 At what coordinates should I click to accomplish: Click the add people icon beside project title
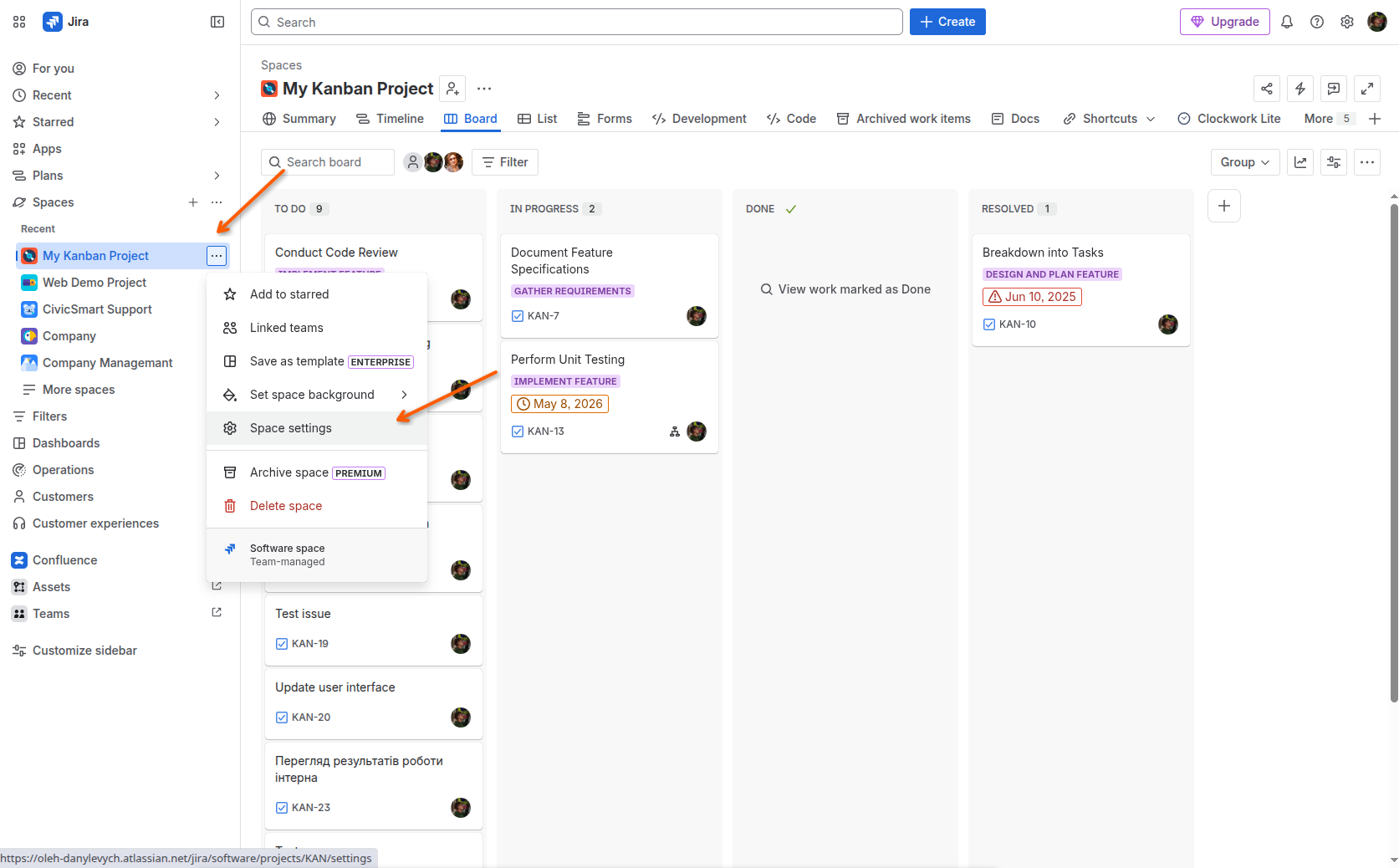pos(452,89)
